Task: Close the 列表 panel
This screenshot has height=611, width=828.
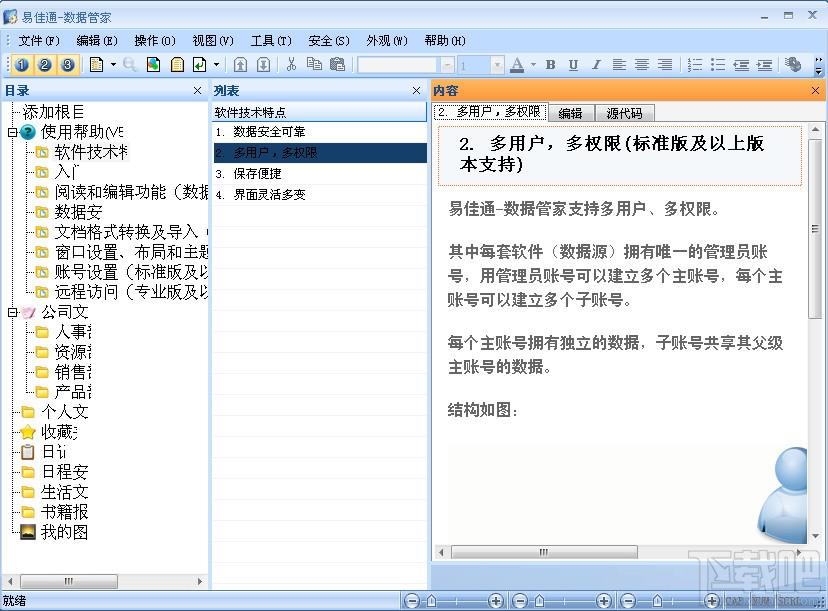Action: [417, 91]
